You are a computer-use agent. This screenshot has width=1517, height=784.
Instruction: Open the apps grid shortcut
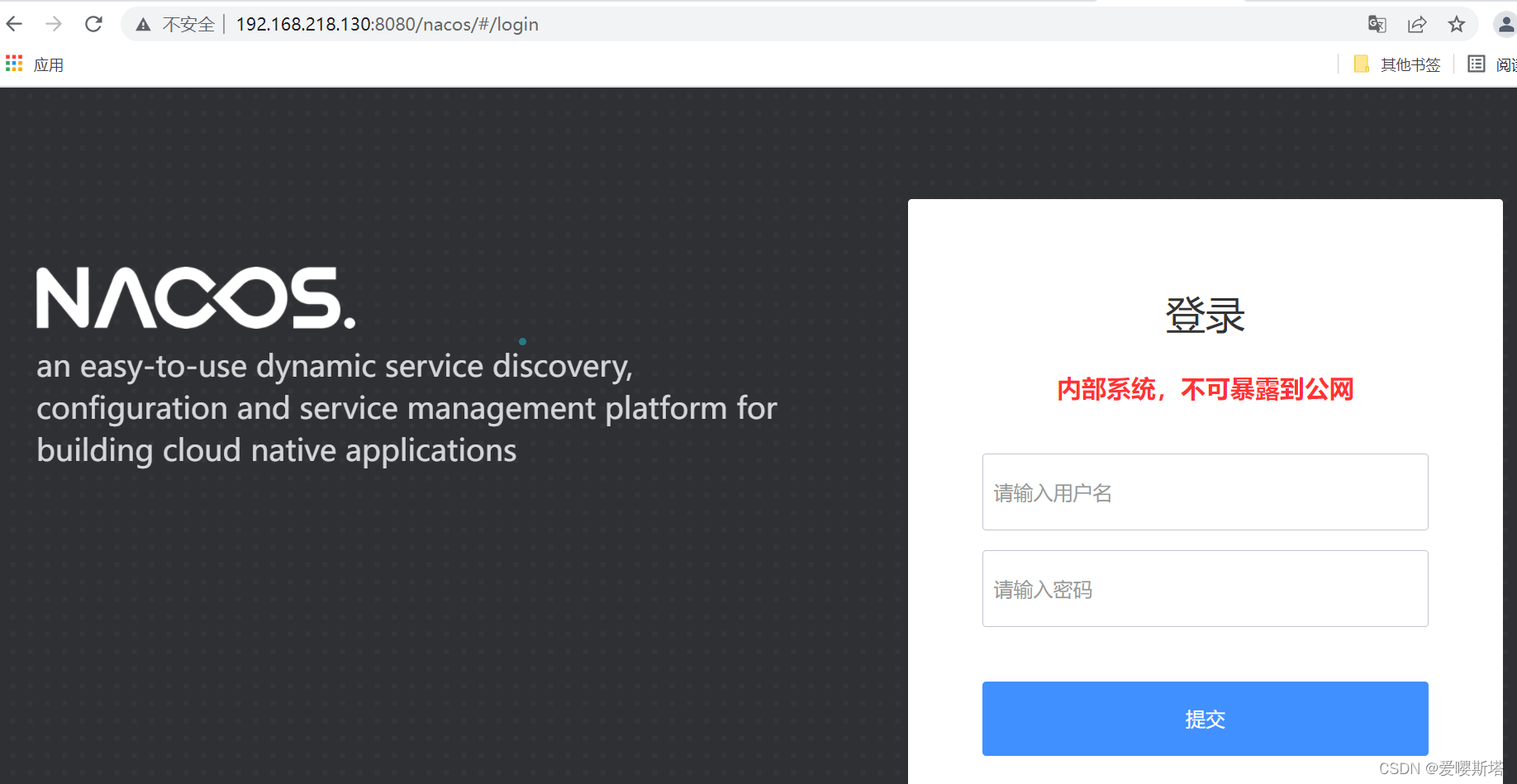click(14, 64)
